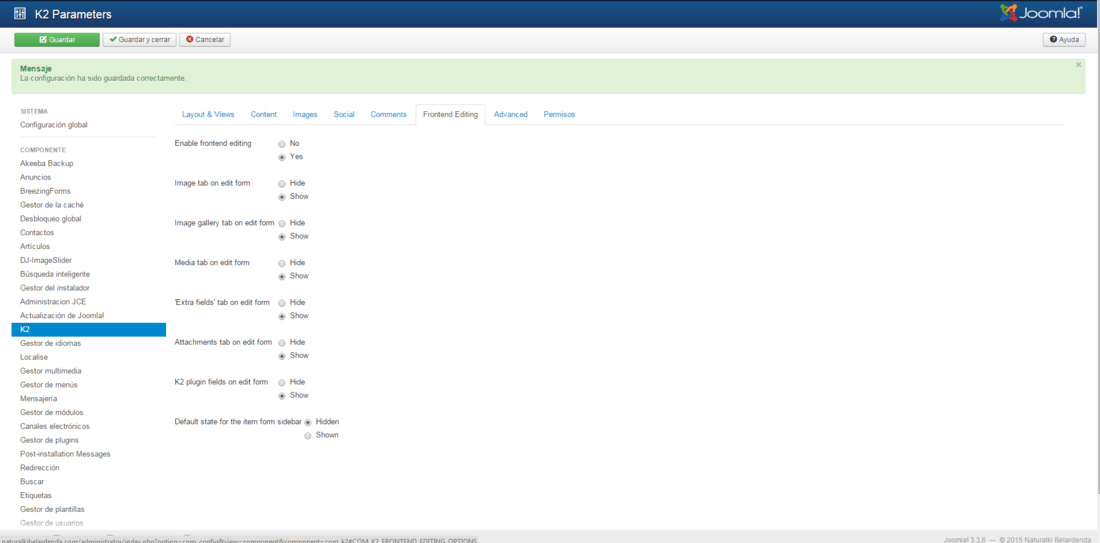Open Actualización de Joomla! entry
The height and width of the screenshot is (543, 1100).
point(62,316)
